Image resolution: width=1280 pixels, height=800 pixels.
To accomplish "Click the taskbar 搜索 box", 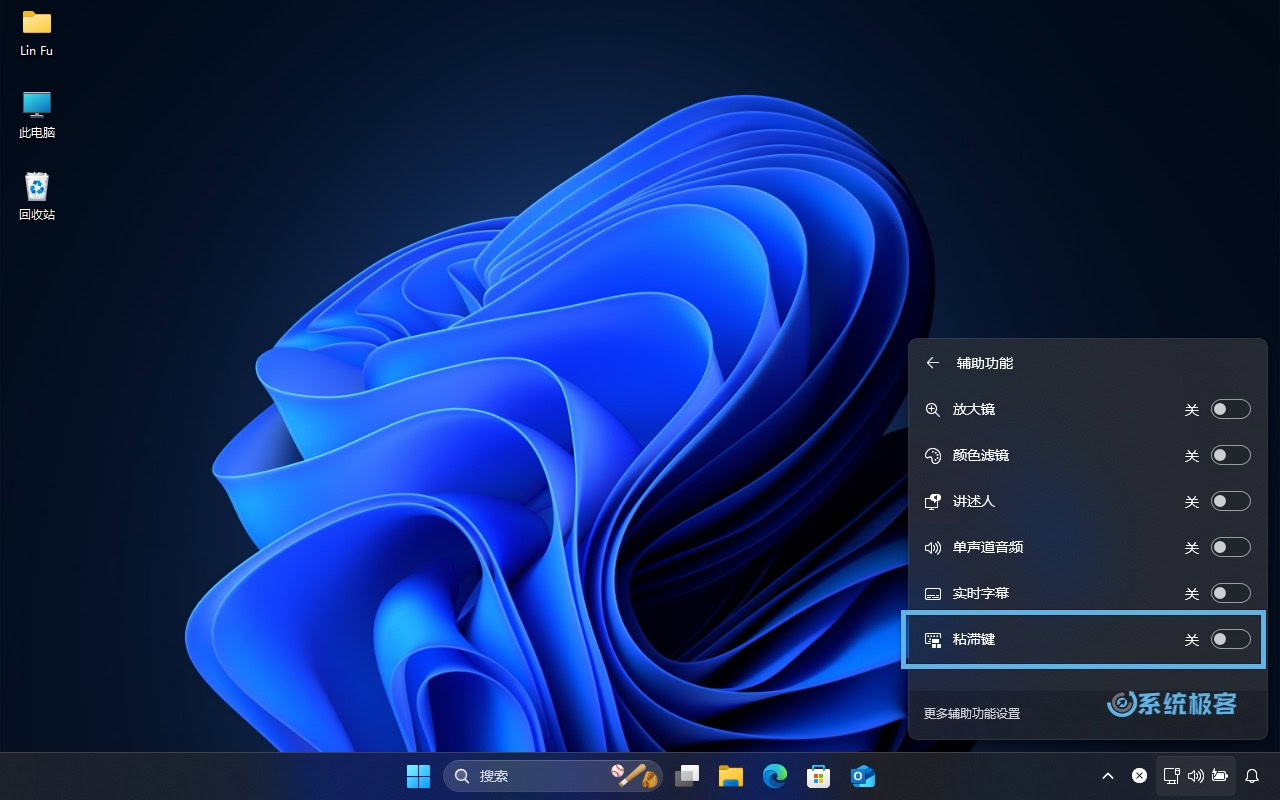I will point(553,776).
